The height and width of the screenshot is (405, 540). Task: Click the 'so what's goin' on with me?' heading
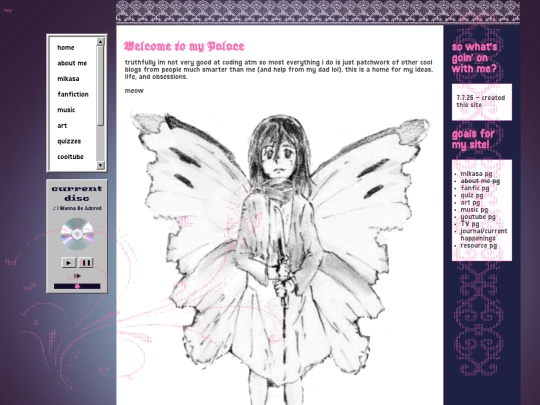[475, 58]
